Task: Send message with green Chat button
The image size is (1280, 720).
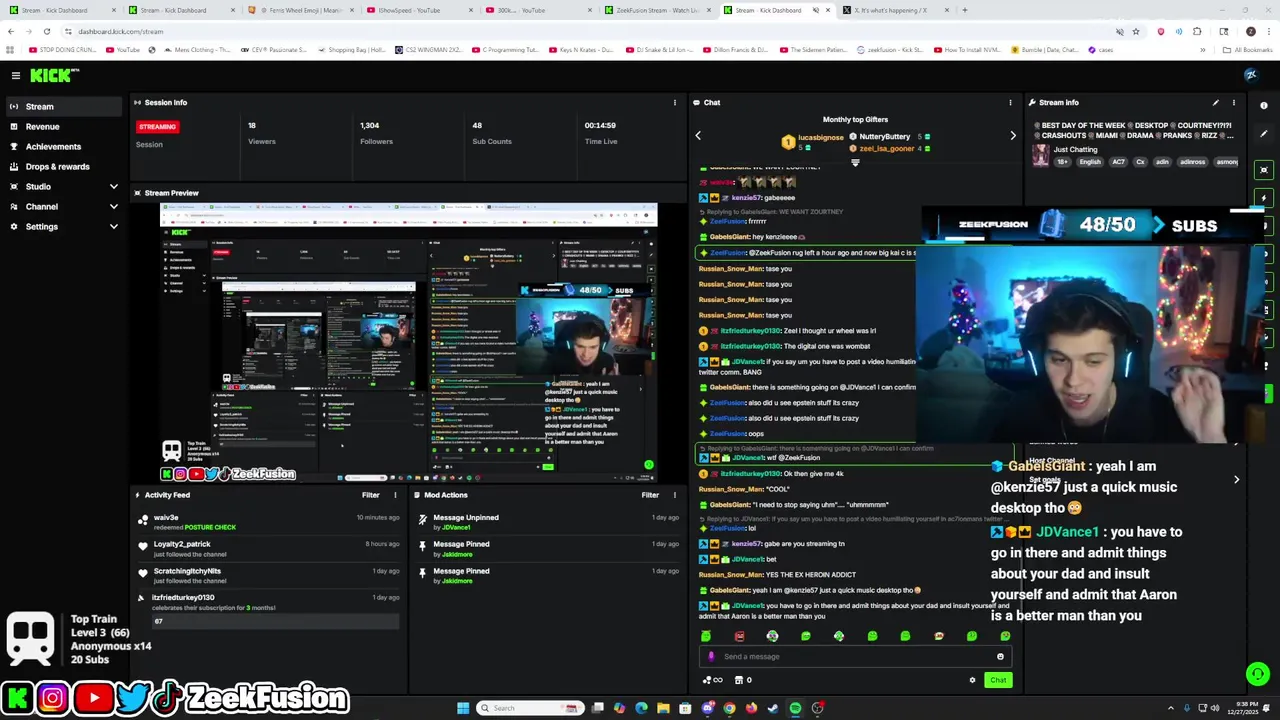Action: (998, 680)
